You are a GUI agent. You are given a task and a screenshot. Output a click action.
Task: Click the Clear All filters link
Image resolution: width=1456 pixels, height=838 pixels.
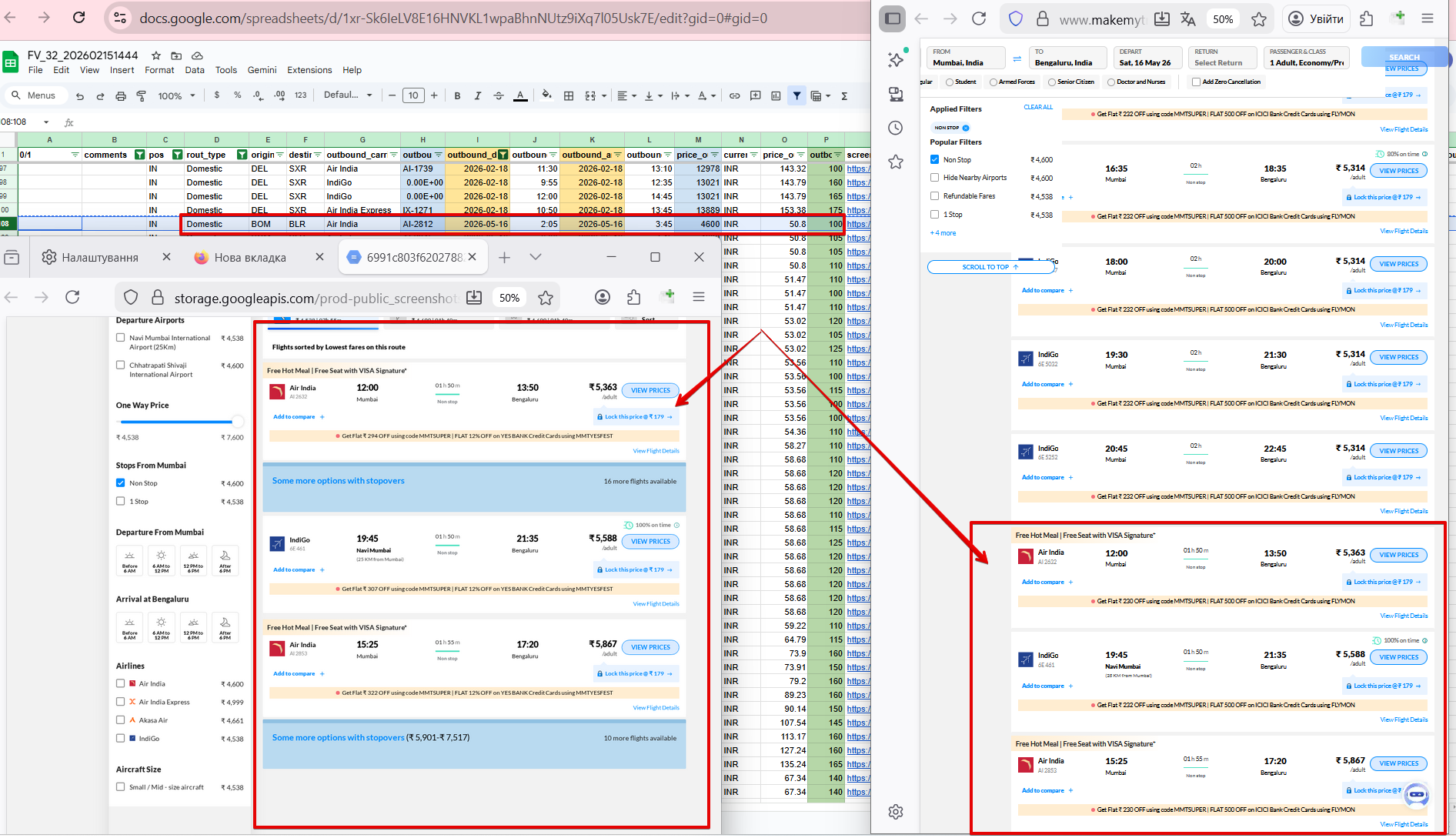coord(1037,107)
